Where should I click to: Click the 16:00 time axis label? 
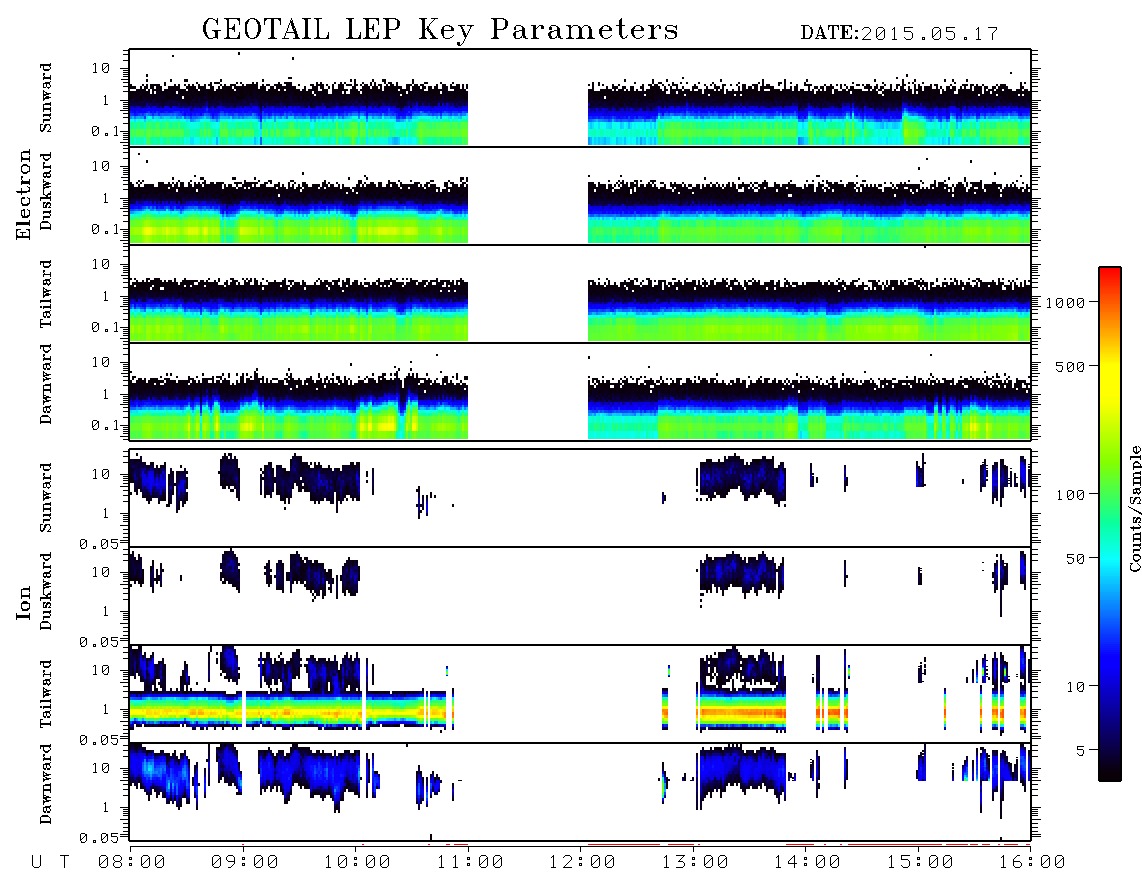coord(1032,863)
